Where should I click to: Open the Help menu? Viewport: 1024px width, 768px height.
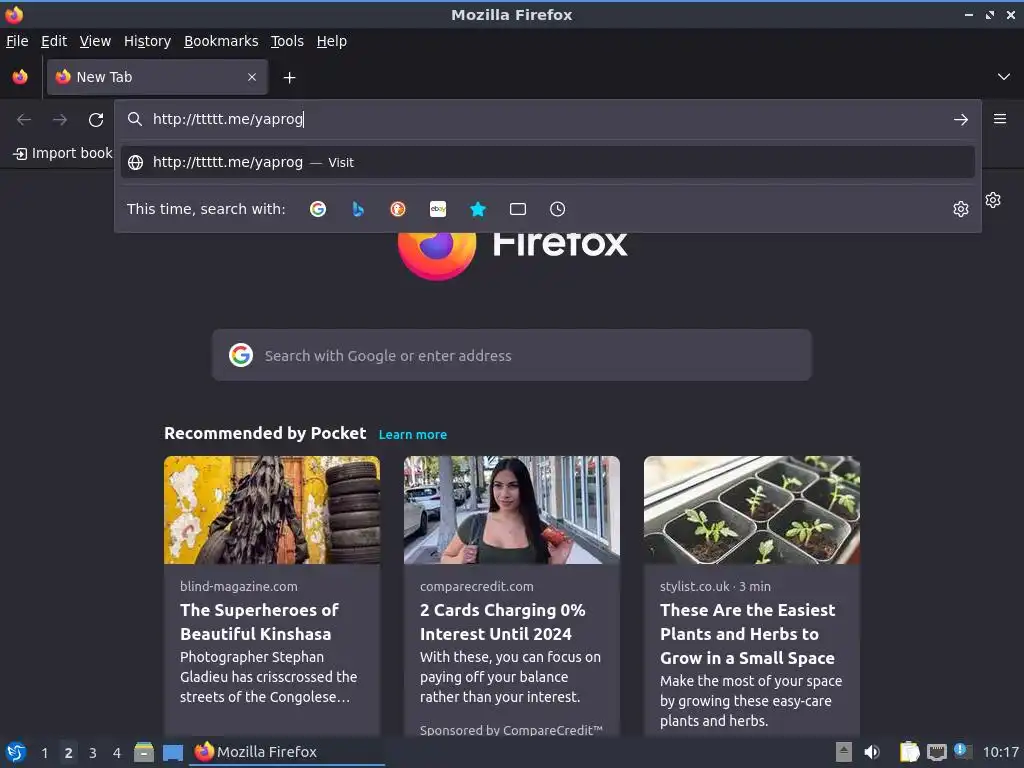[332, 41]
